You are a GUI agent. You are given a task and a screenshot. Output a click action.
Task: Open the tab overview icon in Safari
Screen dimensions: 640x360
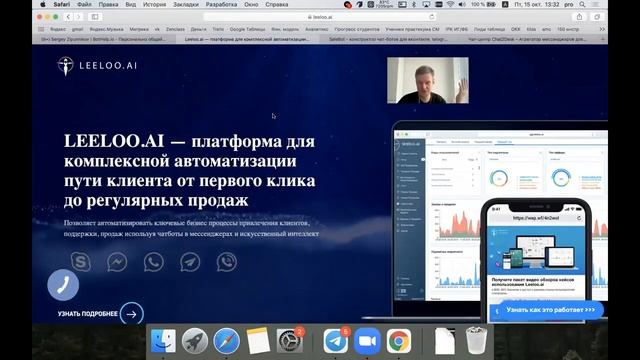[x=597, y=17]
